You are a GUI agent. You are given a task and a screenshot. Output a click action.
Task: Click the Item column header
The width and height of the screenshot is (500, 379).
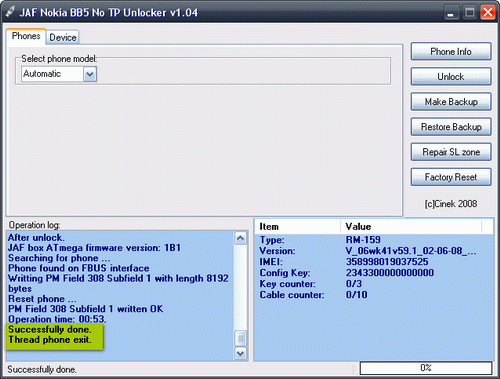[298, 227]
